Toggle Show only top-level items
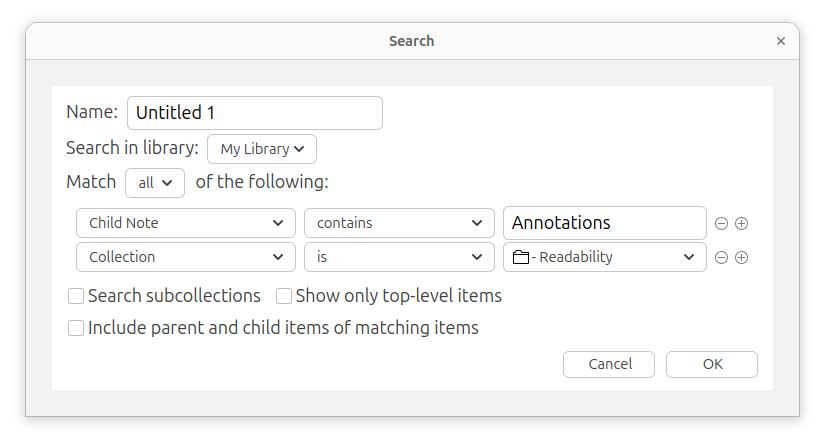The image size is (825, 445). [284, 296]
